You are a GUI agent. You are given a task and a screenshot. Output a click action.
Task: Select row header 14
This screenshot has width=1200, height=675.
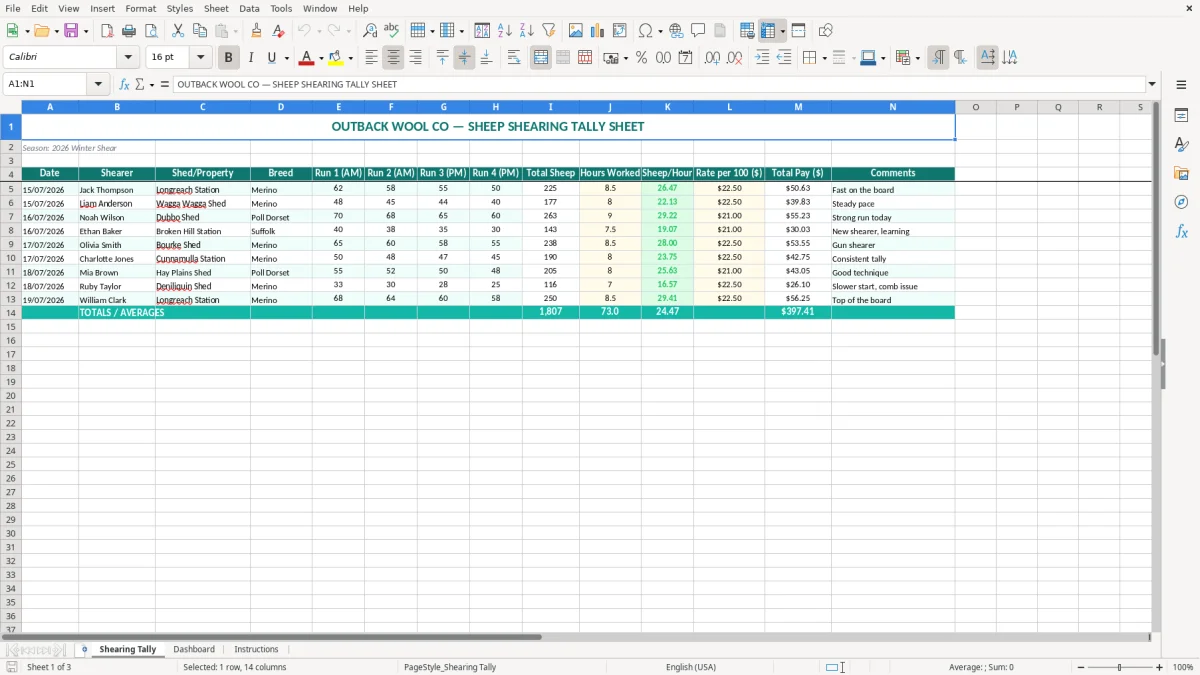(11, 313)
